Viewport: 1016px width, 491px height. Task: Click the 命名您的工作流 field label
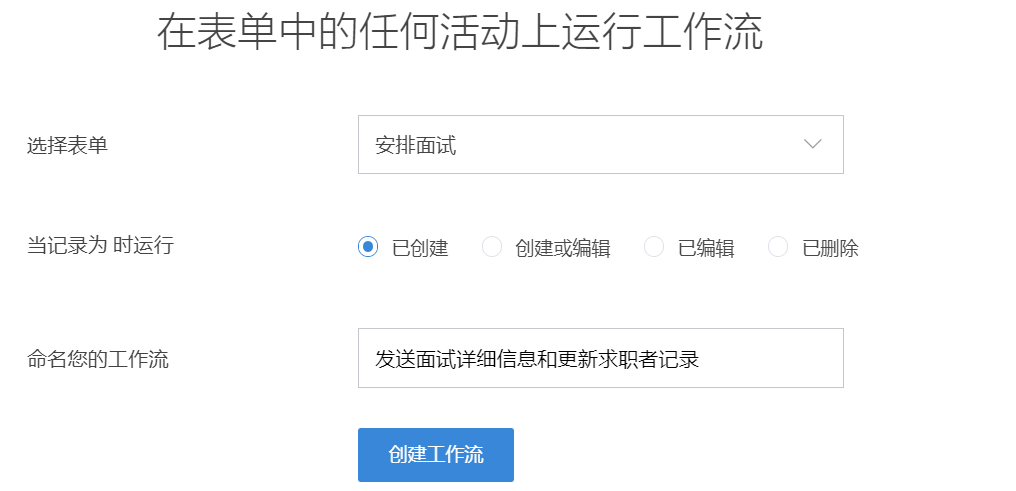pos(98,359)
